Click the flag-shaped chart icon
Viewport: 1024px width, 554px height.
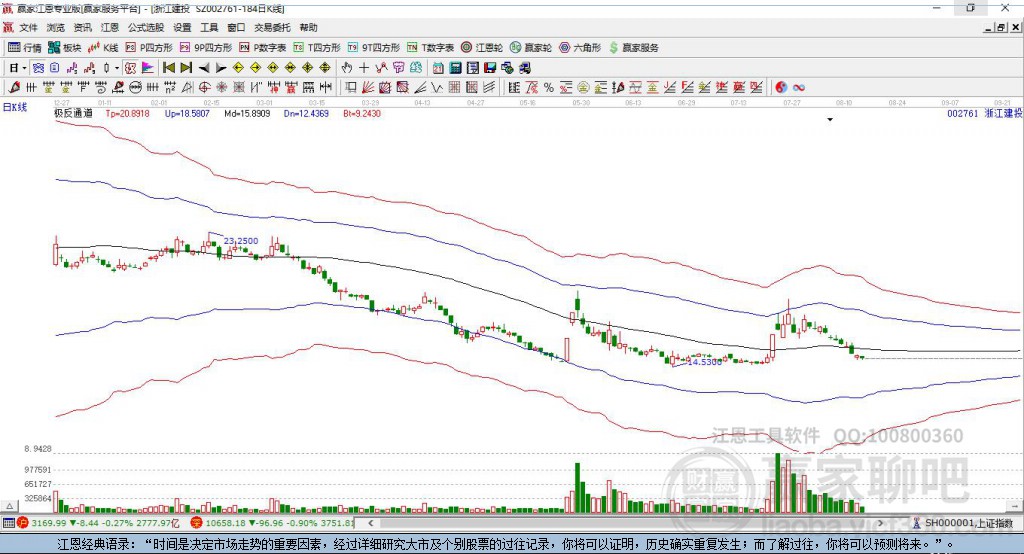(148, 68)
